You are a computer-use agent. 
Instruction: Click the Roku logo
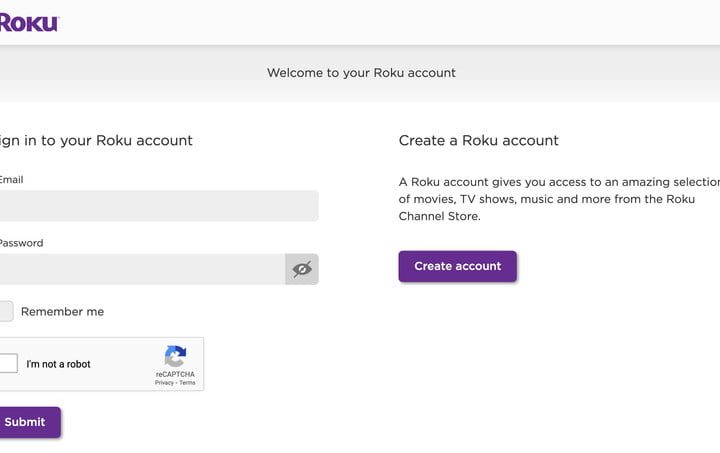coord(29,22)
